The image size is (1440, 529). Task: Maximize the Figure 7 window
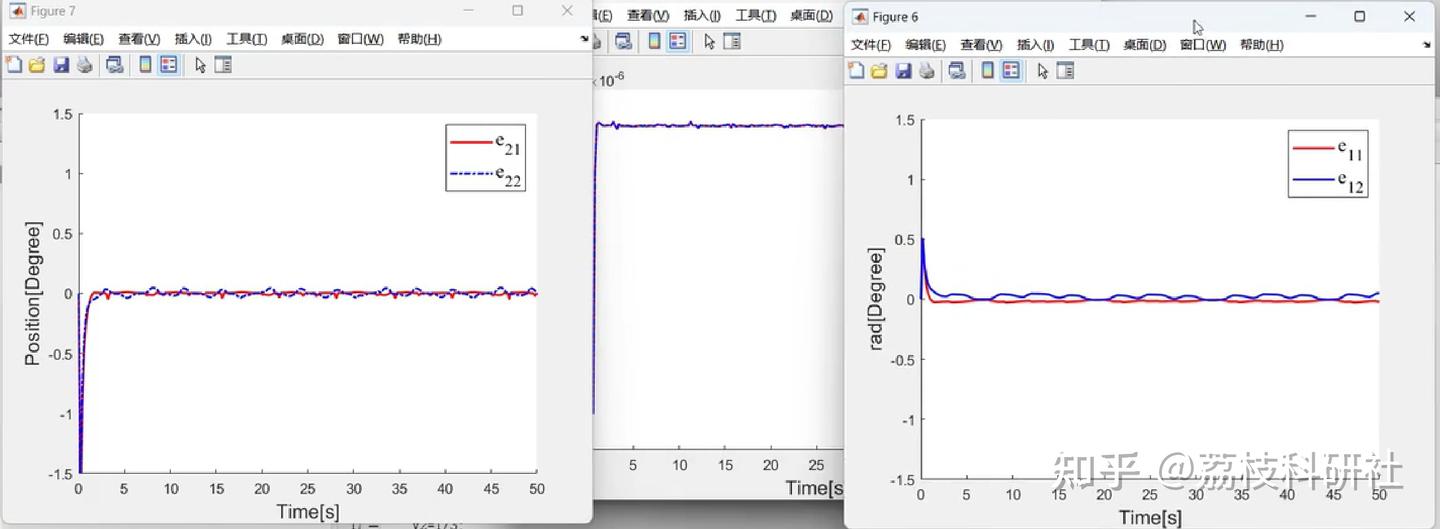(x=517, y=11)
